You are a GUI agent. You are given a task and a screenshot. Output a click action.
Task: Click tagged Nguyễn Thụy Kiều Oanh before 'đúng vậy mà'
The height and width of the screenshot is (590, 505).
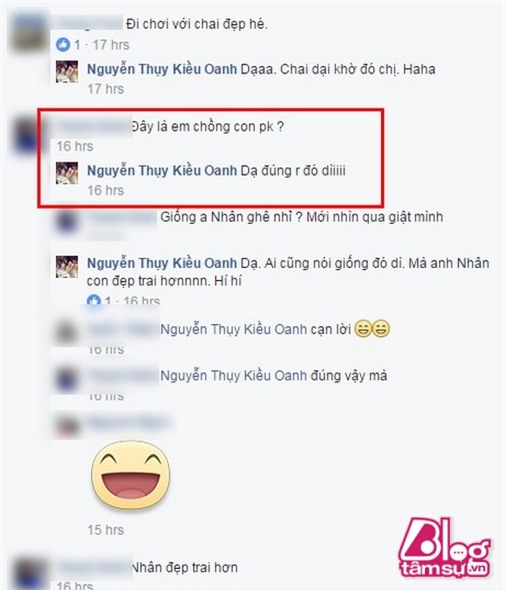(x=234, y=376)
